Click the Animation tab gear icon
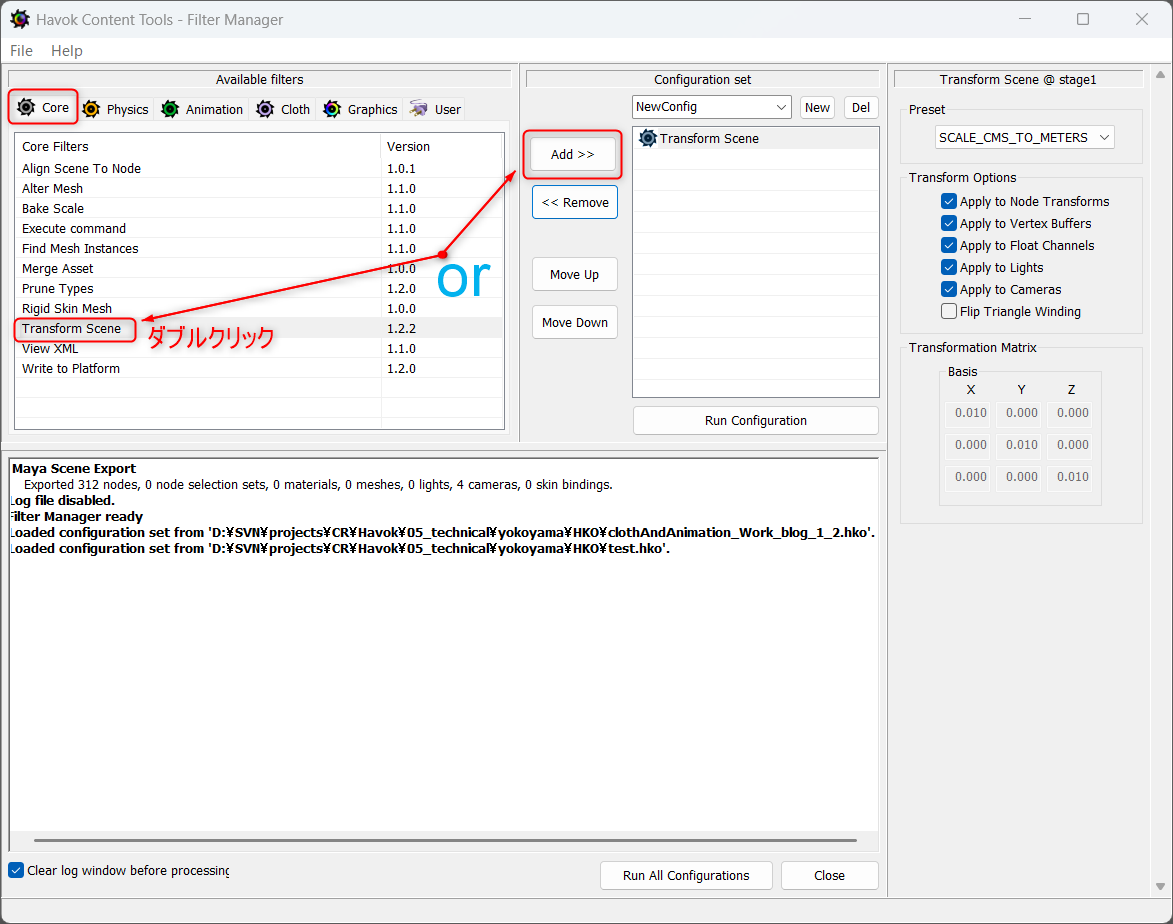This screenshot has height=924, width=1173. tap(170, 109)
